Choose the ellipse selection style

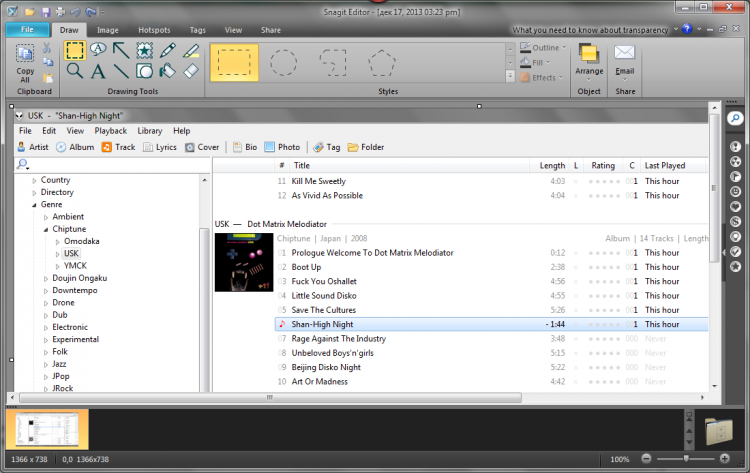point(283,63)
